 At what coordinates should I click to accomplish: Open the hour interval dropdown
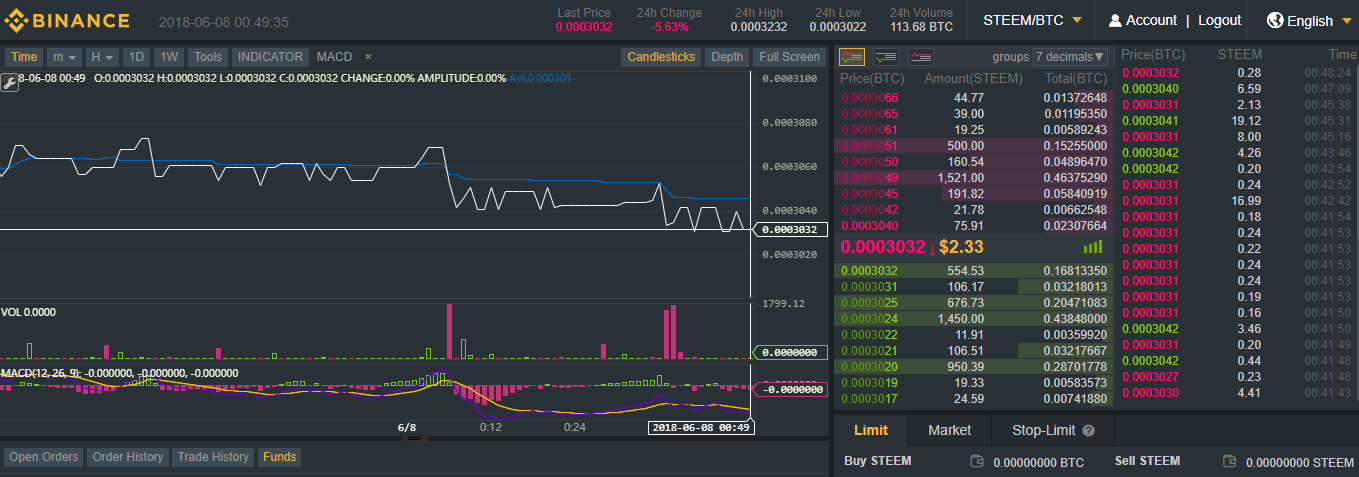tap(101, 57)
